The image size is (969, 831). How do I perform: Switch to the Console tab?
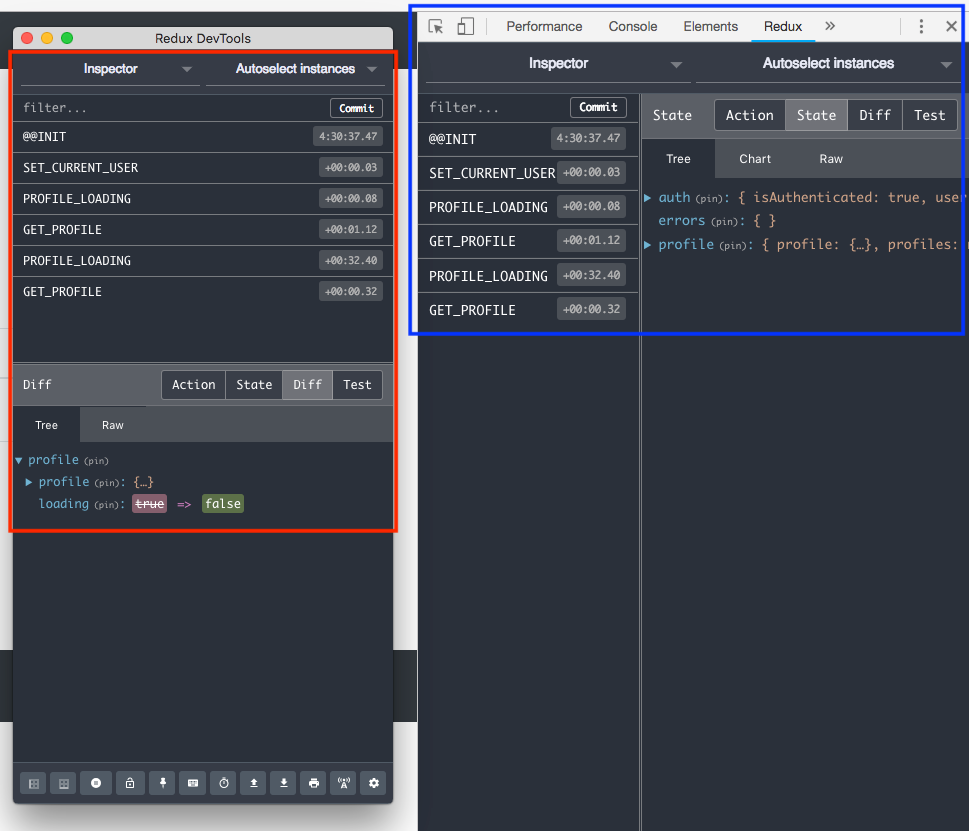pyautogui.click(x=633, y=27)
